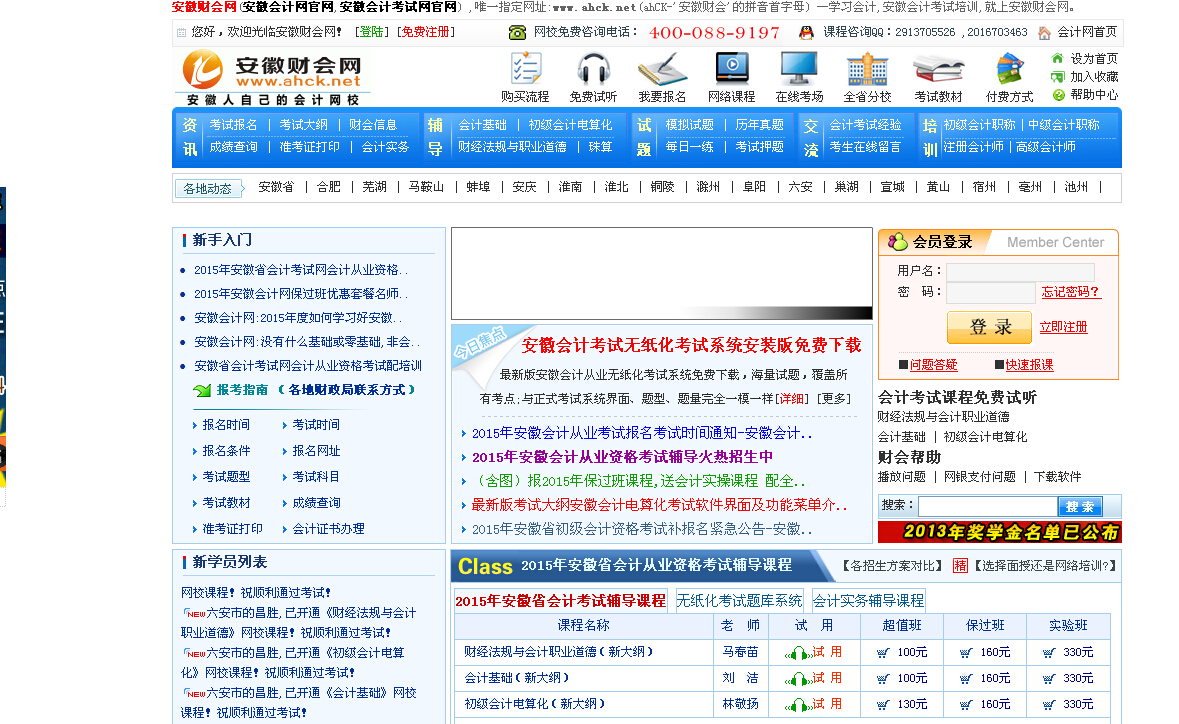Click the member login avatar icon
The width and height of the screenshot is (1179, 724).
coord(898,241)
